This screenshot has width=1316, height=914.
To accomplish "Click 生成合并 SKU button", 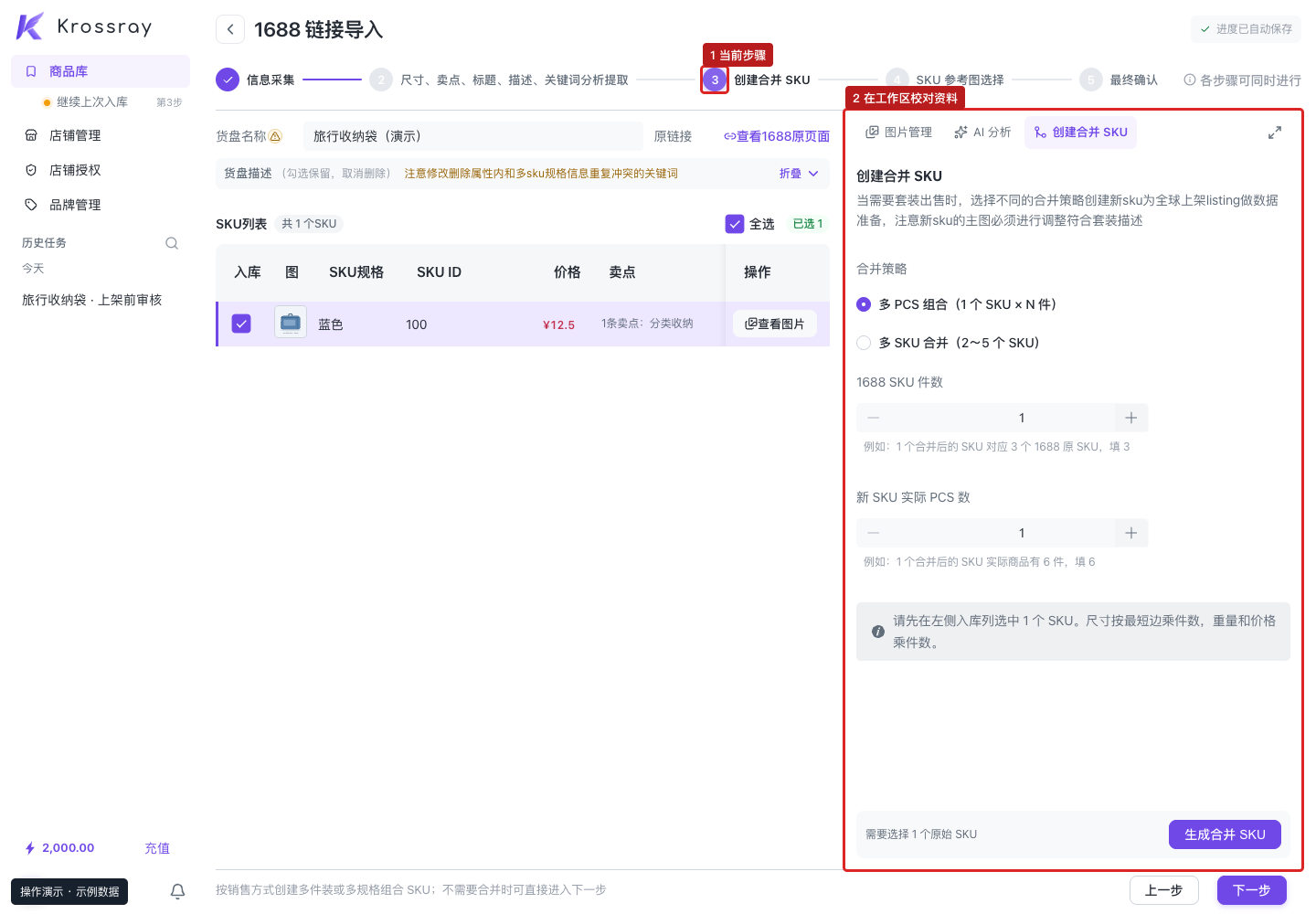I will point(1225,834).
